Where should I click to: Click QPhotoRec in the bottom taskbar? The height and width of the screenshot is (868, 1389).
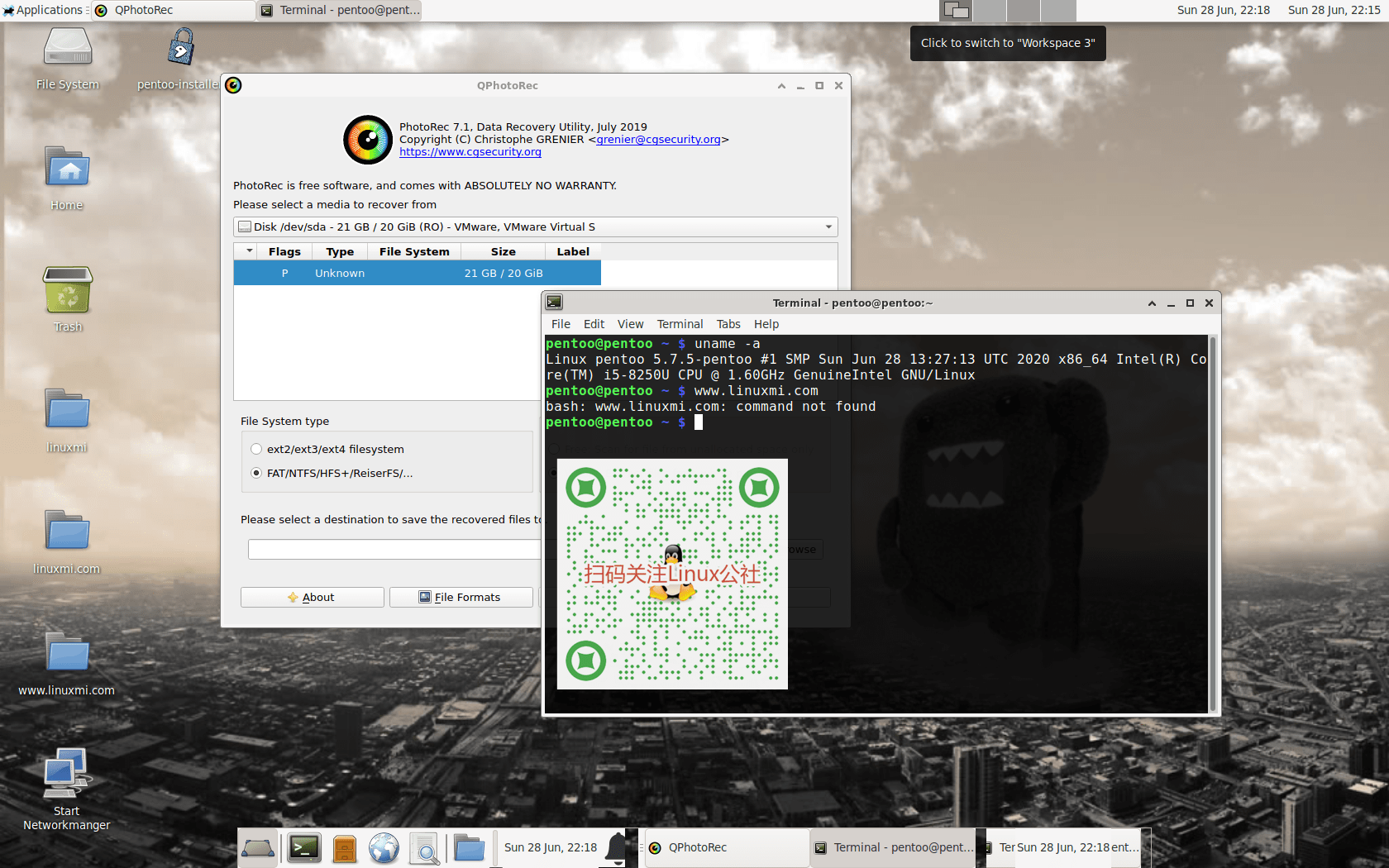(x=727, y=848)
